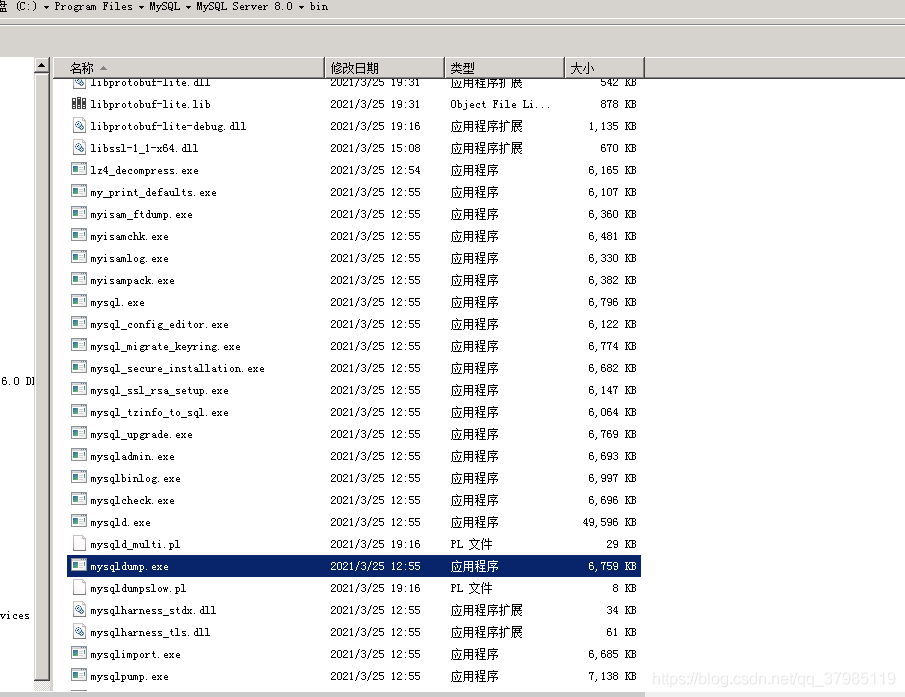Image resolution: width=905 pixels, height=697 pixels.
Task: Select file name mysql.exe
Action: [x=117, y=302]
